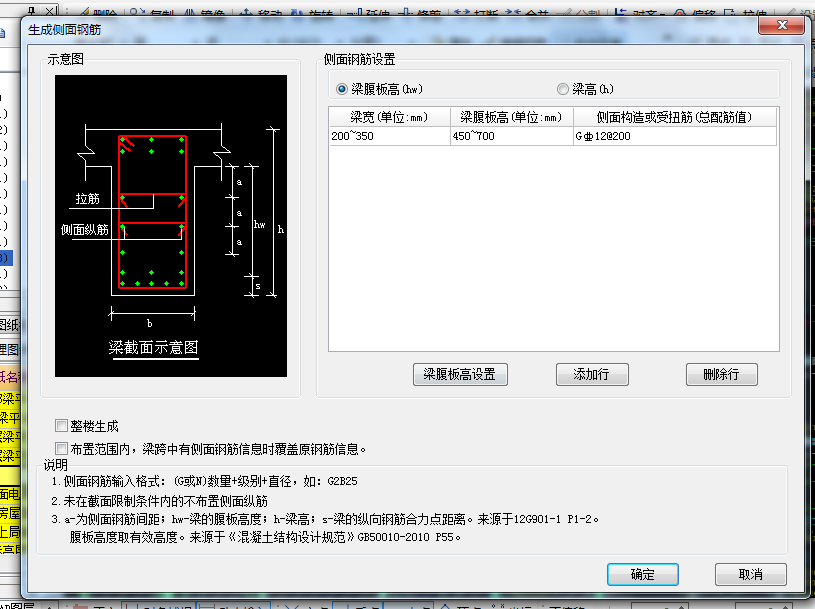The image size is (815, 609).
Task: Click the 梁腹板高(单位:mm) column header
Action: tap(511, 117)
